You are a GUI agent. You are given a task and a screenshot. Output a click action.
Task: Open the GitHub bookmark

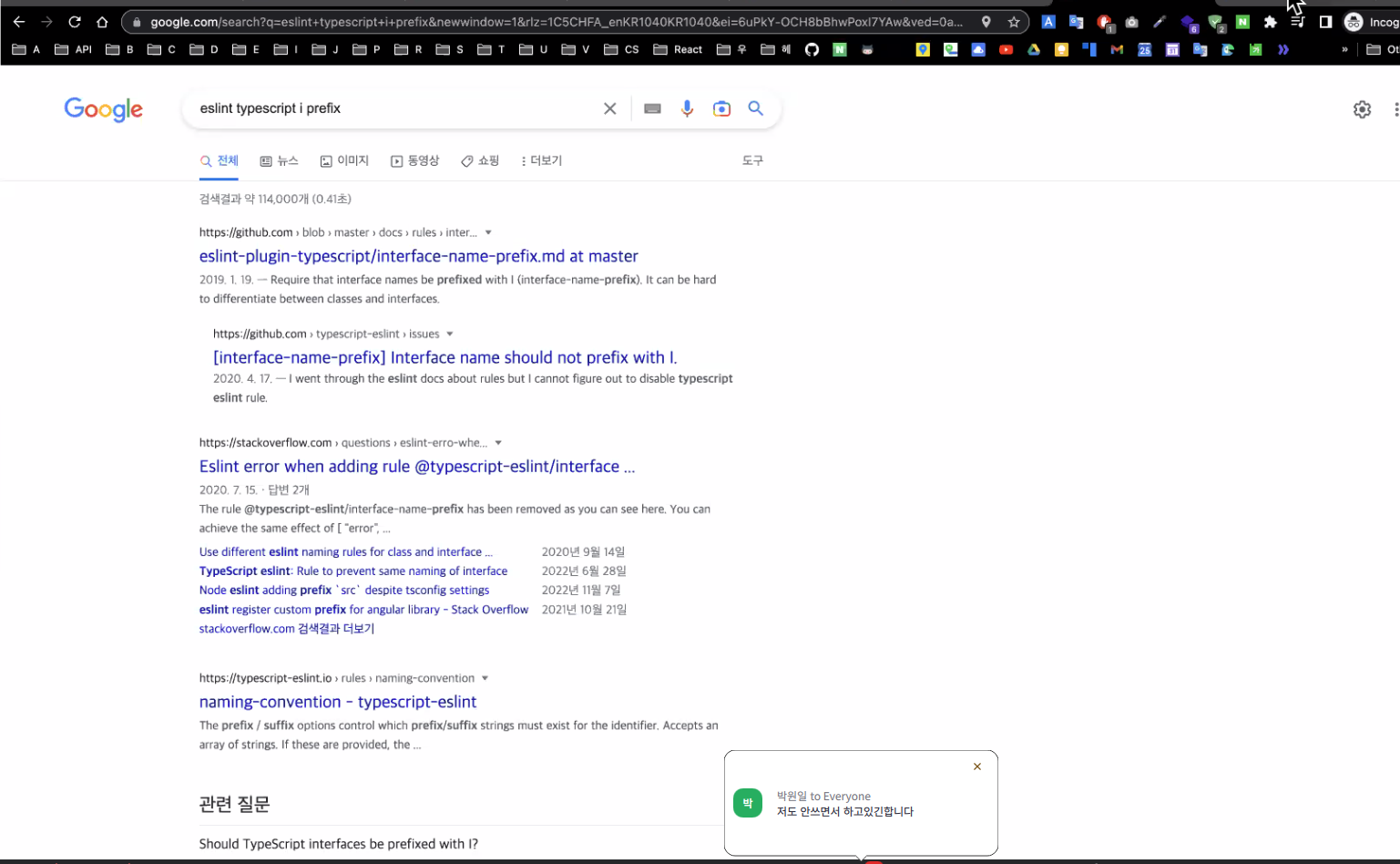[812, 49]
